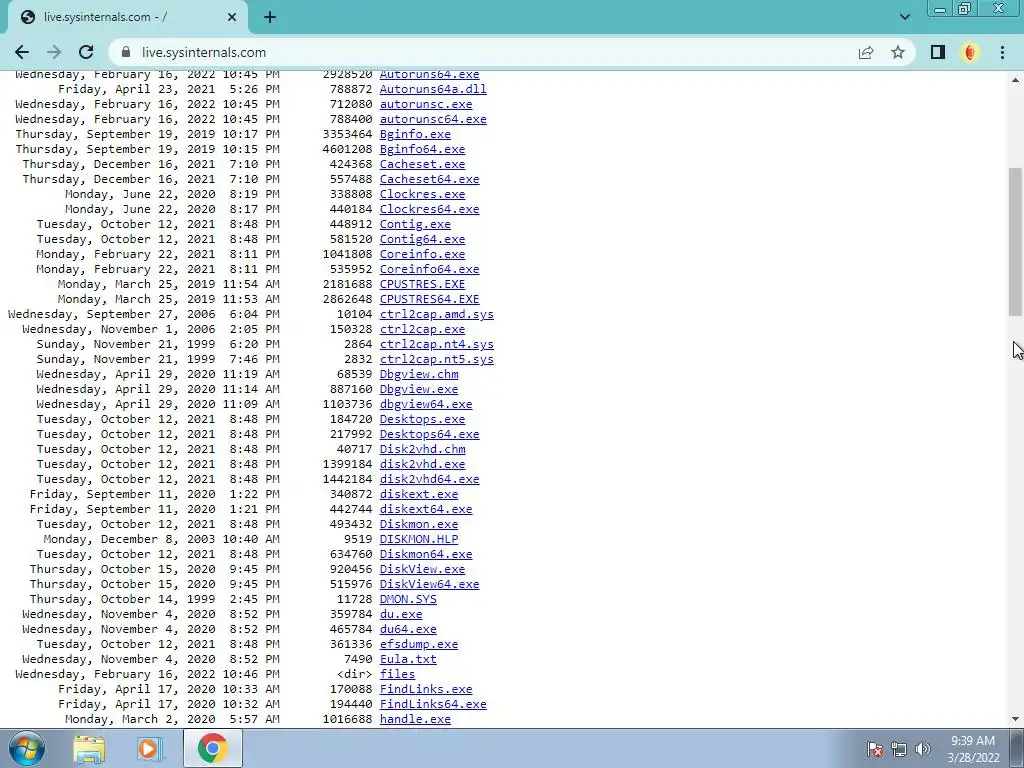The image size is (1024, 768).
Task: Bookmark this page with the star
Action: 898,52
